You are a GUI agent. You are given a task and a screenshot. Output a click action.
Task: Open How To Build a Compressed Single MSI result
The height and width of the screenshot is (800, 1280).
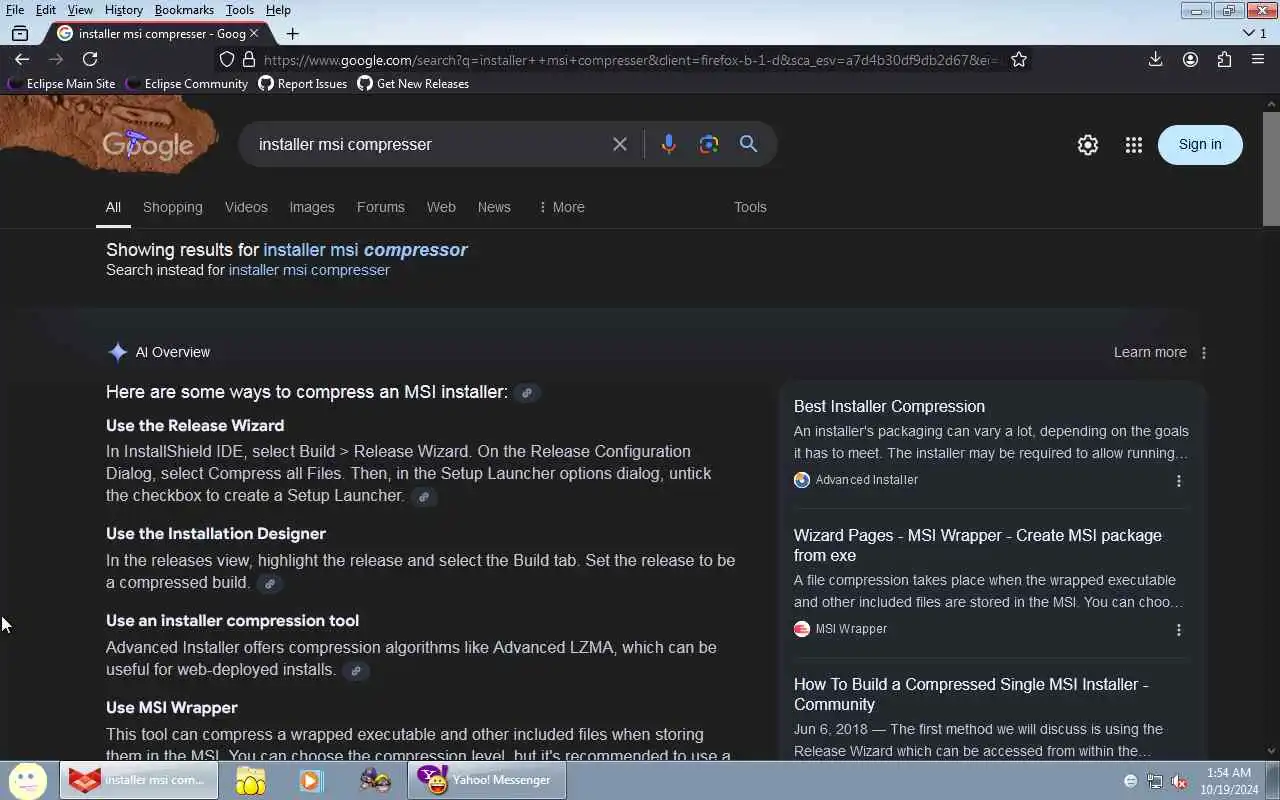tap(971, 694)
